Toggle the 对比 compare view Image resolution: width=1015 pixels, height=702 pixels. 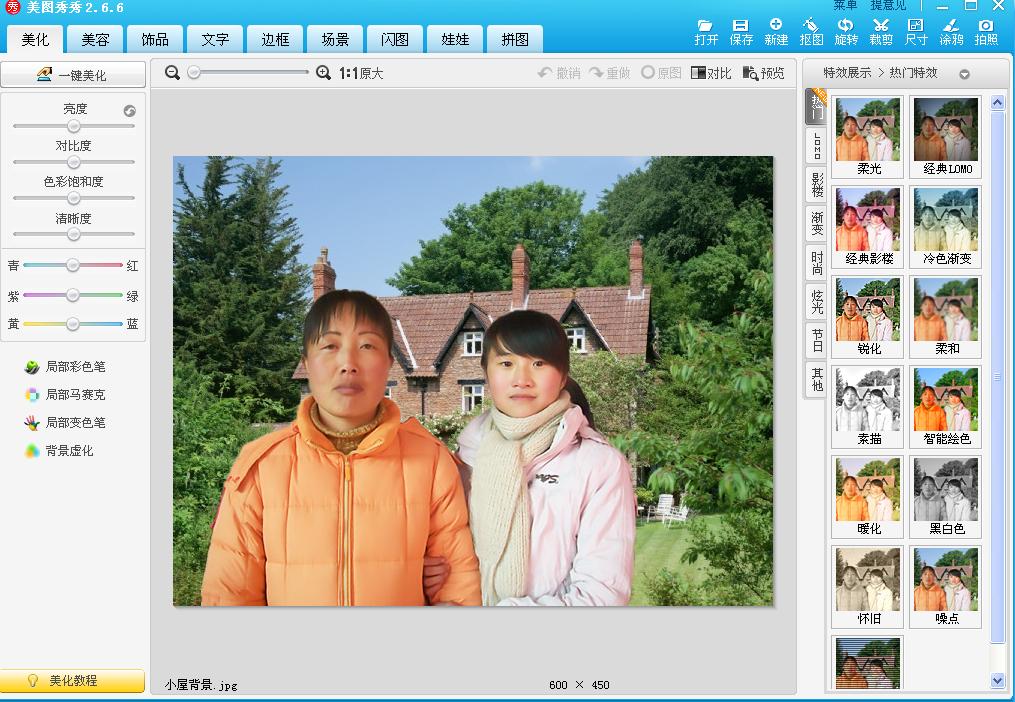(x=711, y=73)
